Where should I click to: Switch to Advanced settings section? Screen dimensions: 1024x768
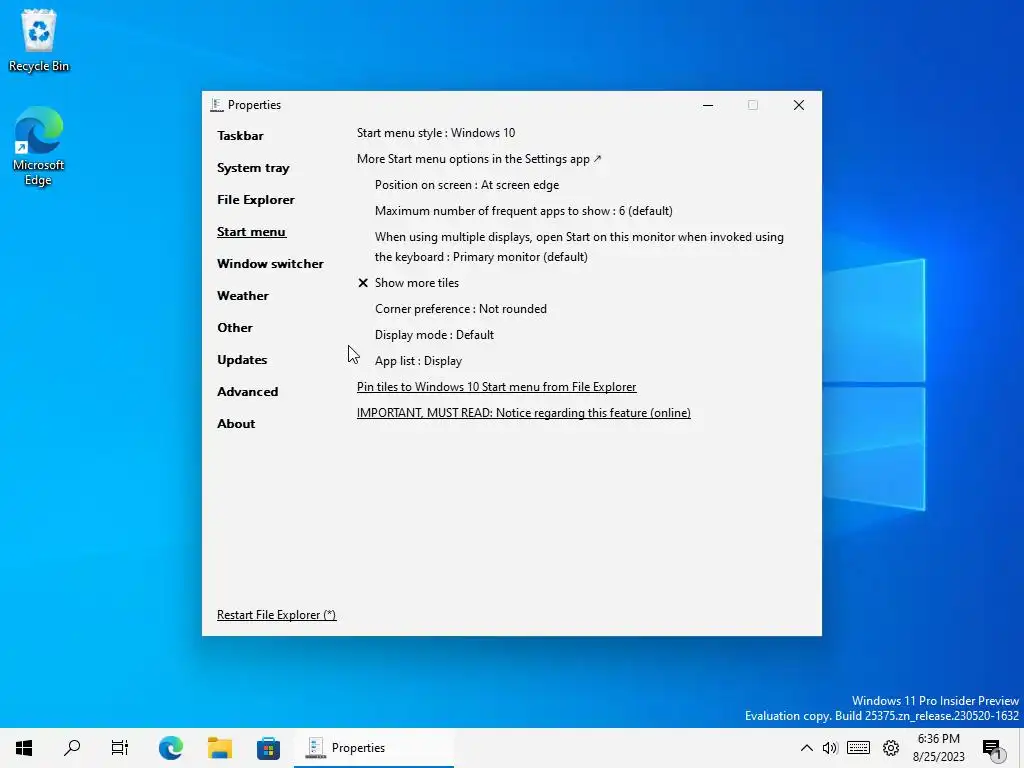(x=247, y=392)
